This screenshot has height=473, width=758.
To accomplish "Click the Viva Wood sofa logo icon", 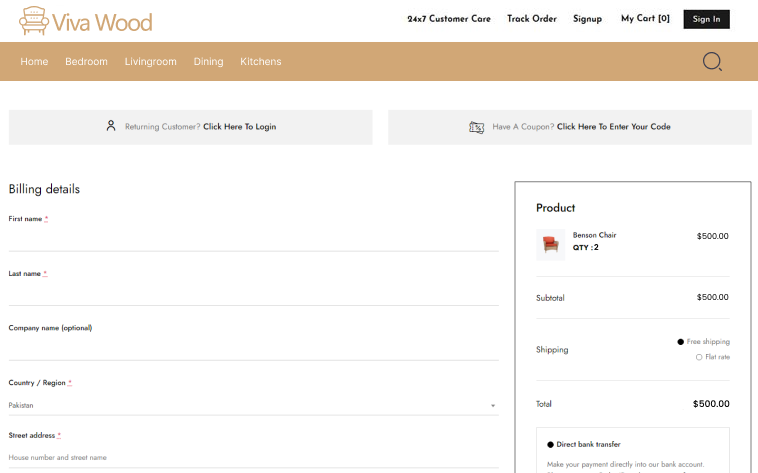I will click(x=33, y=20).
